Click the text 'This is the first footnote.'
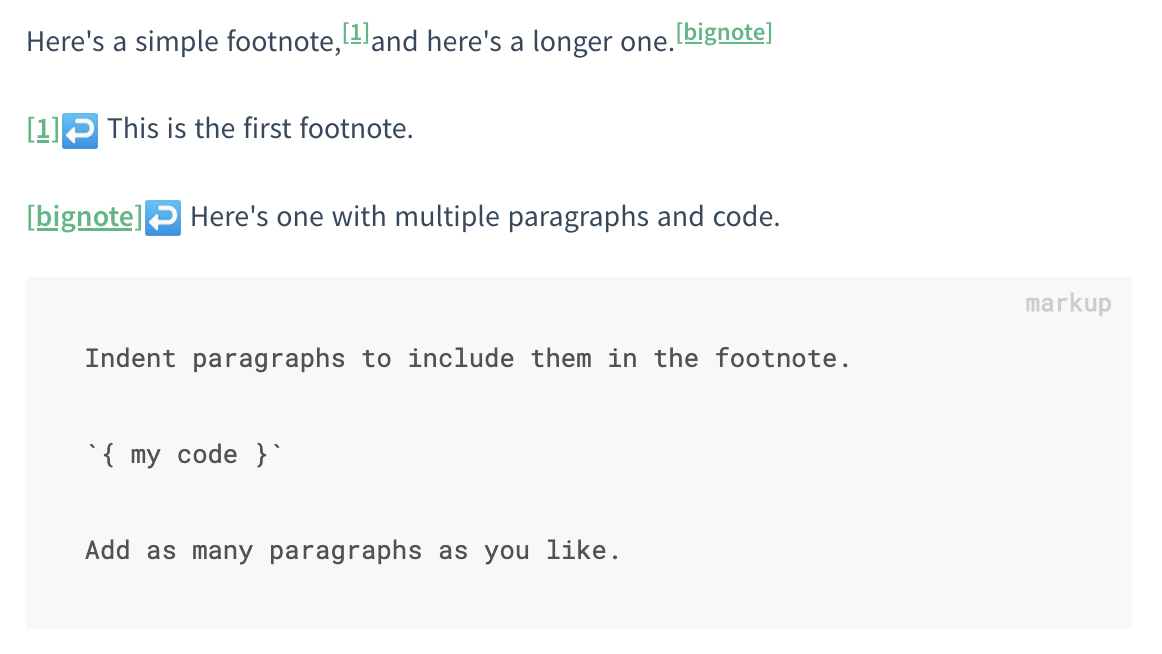Viewport: 1162px width, 654px height. click(x=260, y=130)
